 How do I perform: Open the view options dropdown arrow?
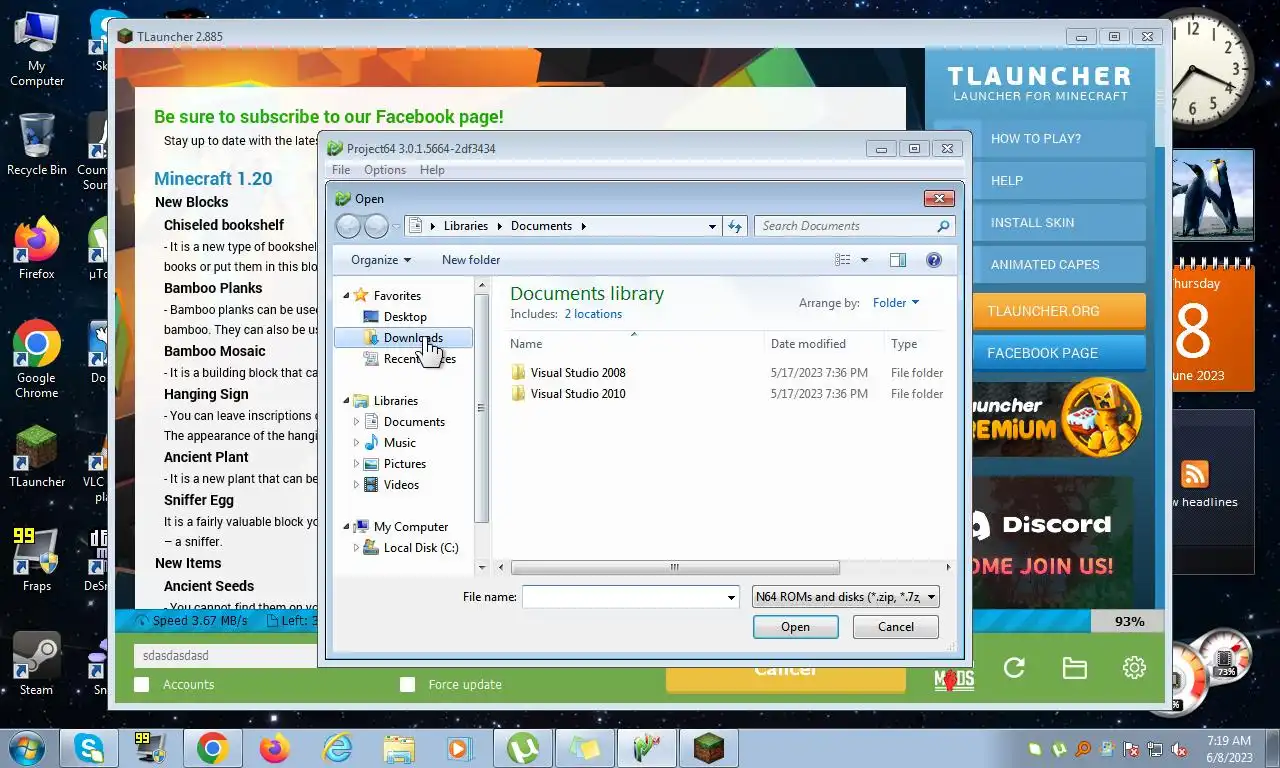point(864,260)
